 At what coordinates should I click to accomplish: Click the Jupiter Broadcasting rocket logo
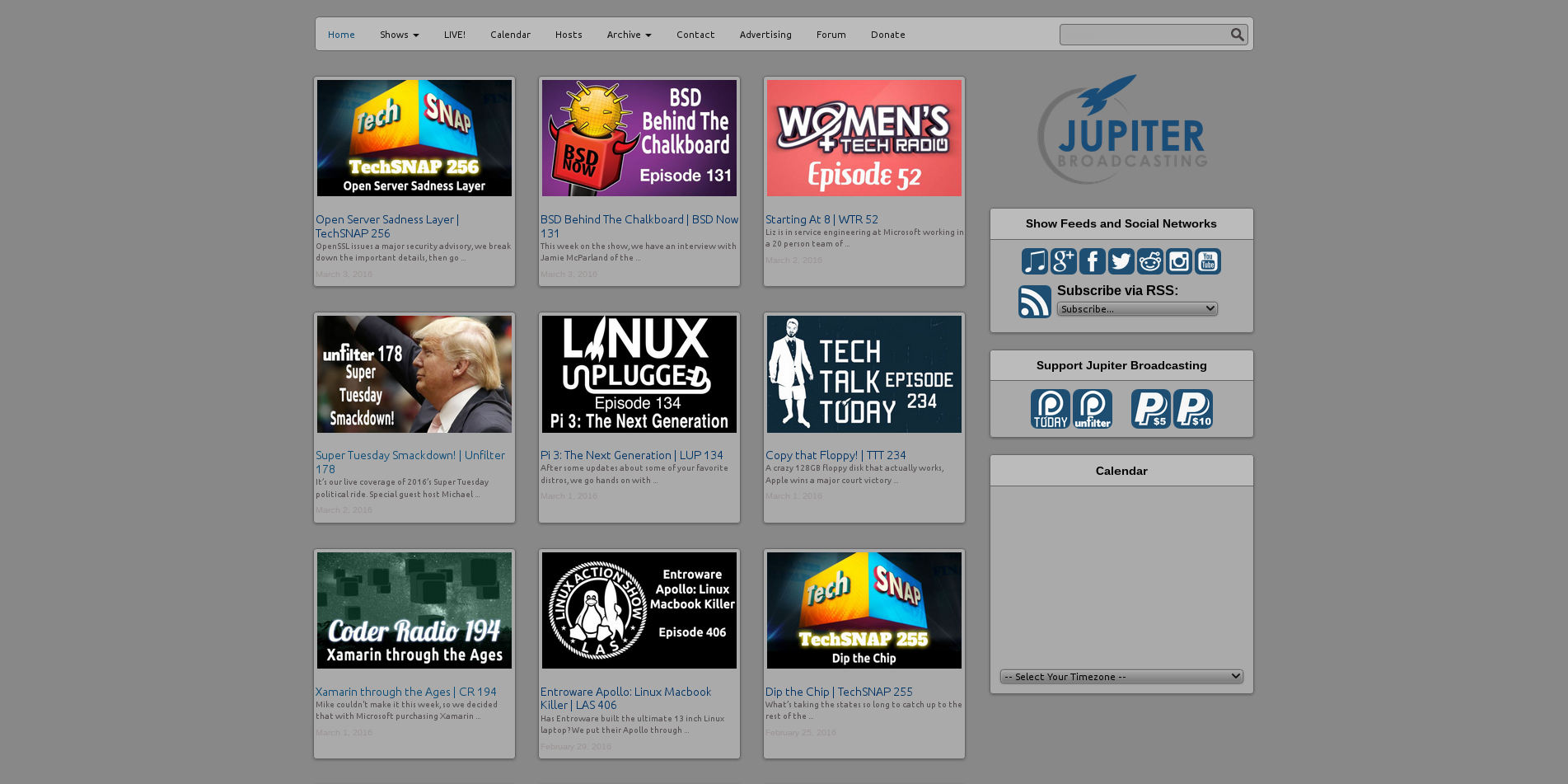(1122, 130)
